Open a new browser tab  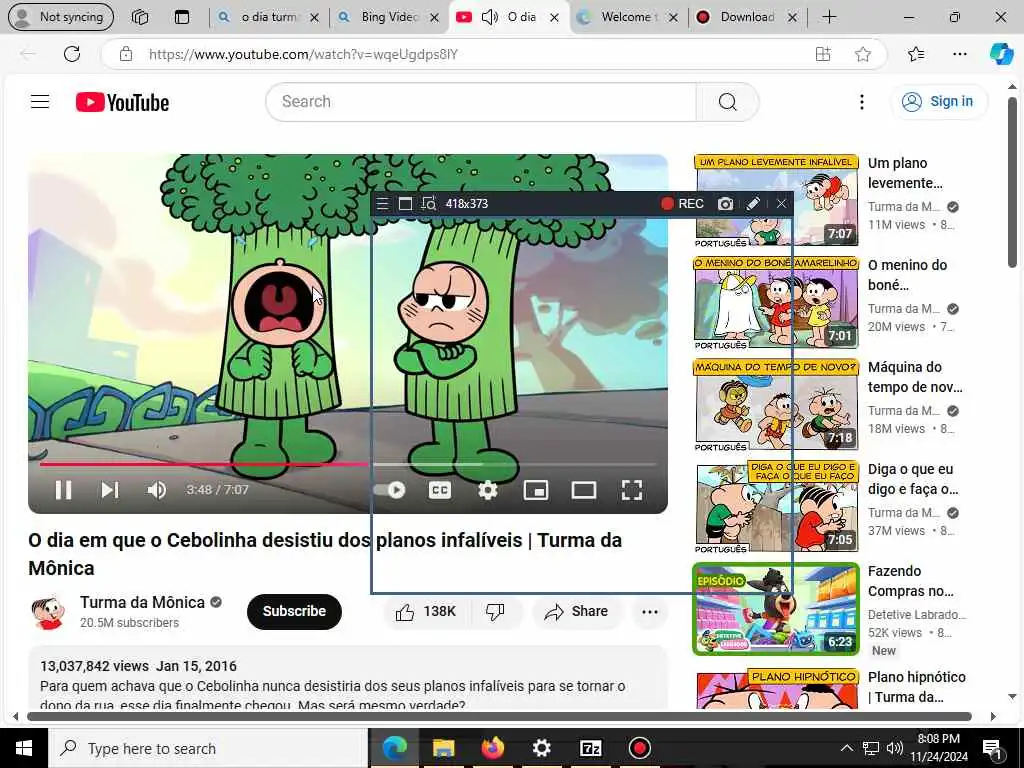tap(829, 17)
